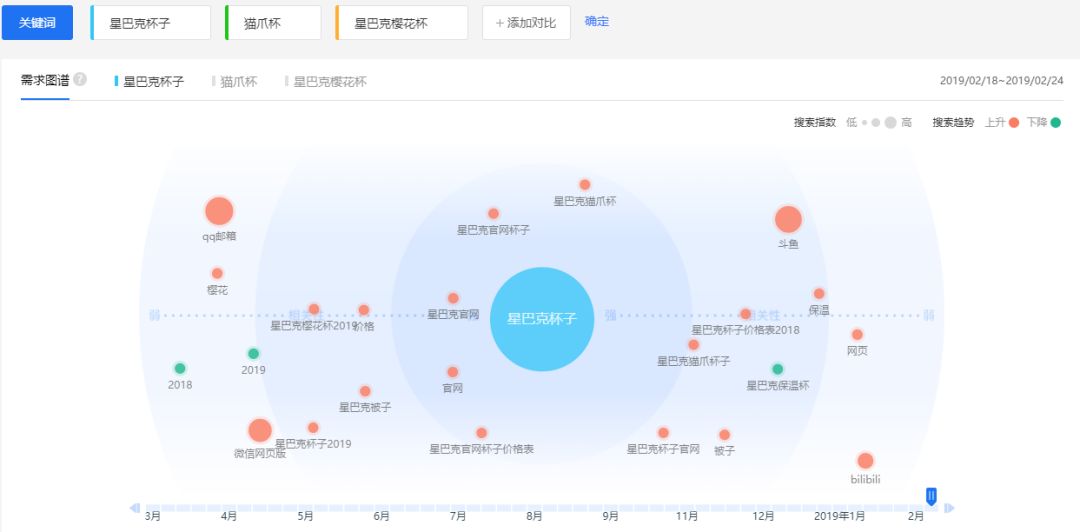Click the date range 2019/02/18~2019/02/24 text
This screenshot has width=1080, height=532.
[1001, 81]
